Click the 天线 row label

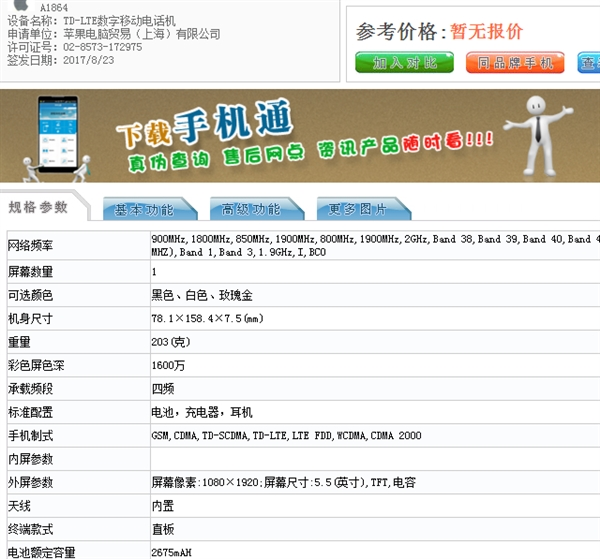coord(19,506)
